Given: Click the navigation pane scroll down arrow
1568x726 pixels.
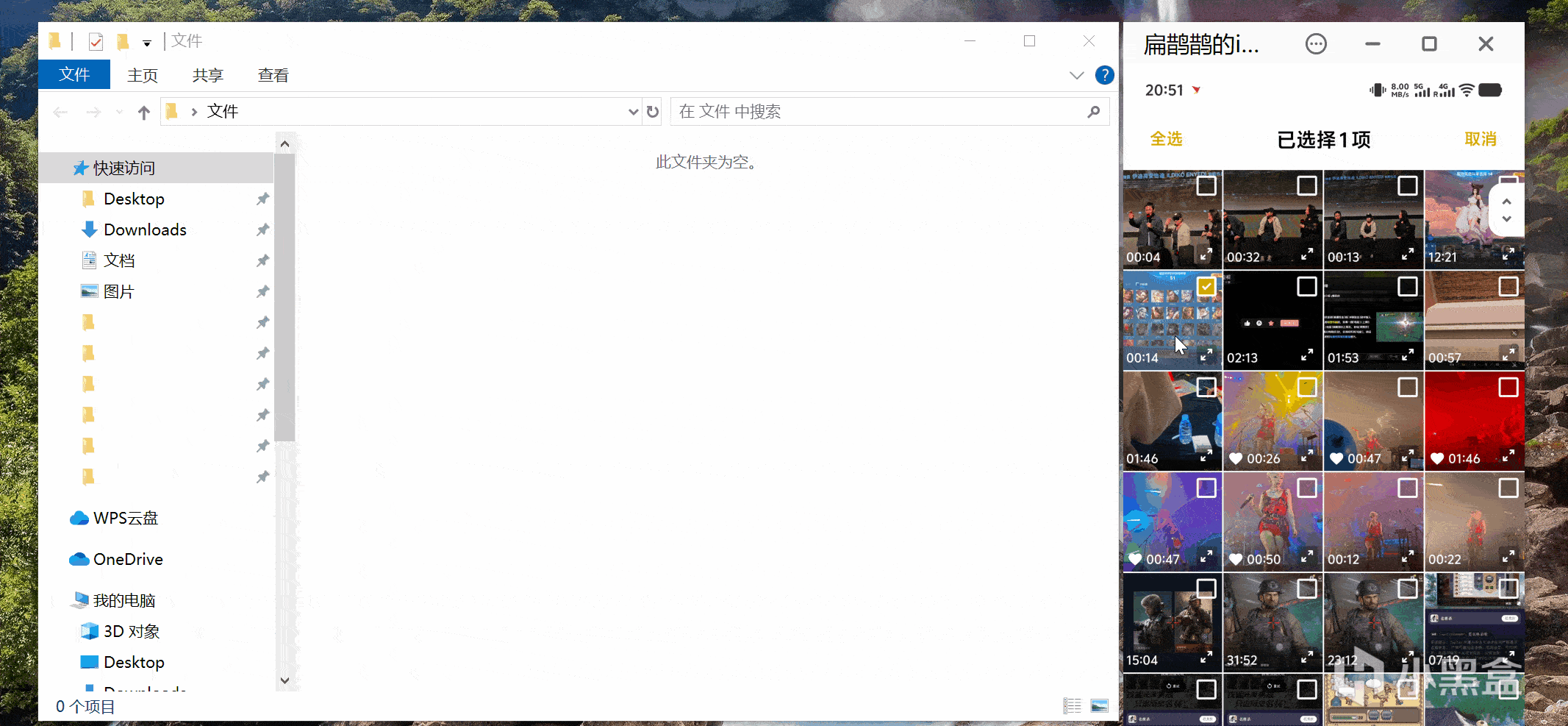Looking at the screenshot, I should 285,680.
